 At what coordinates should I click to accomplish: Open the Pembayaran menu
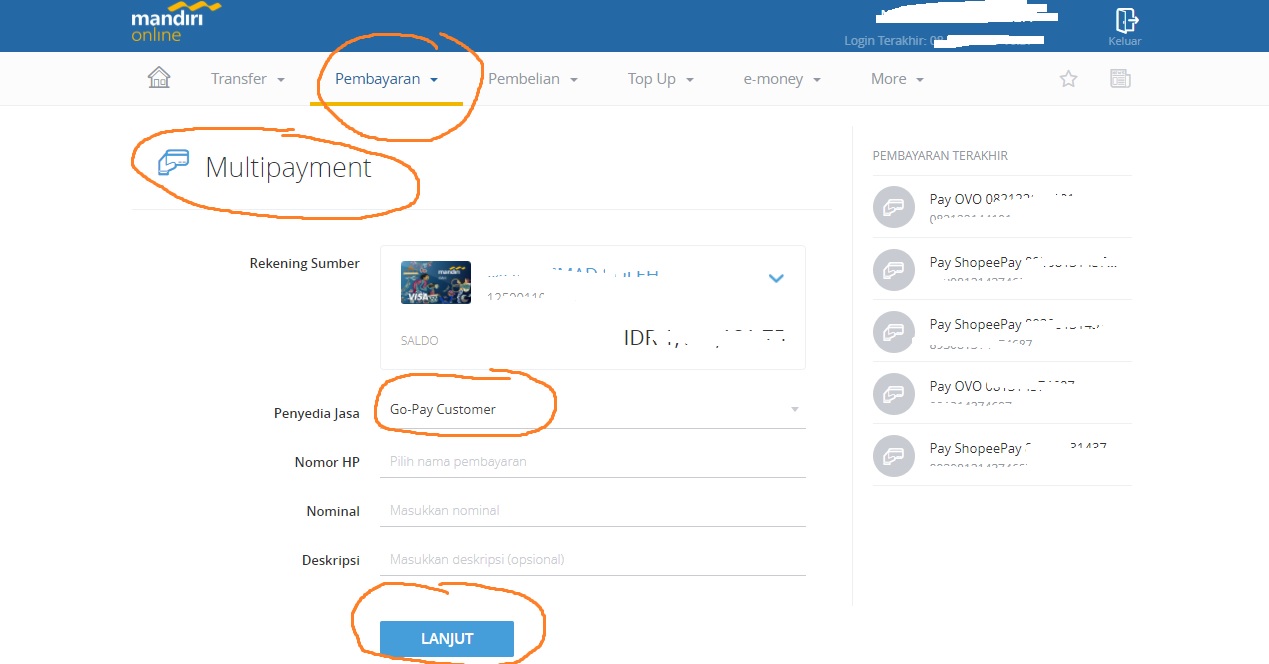click(386, 79)
